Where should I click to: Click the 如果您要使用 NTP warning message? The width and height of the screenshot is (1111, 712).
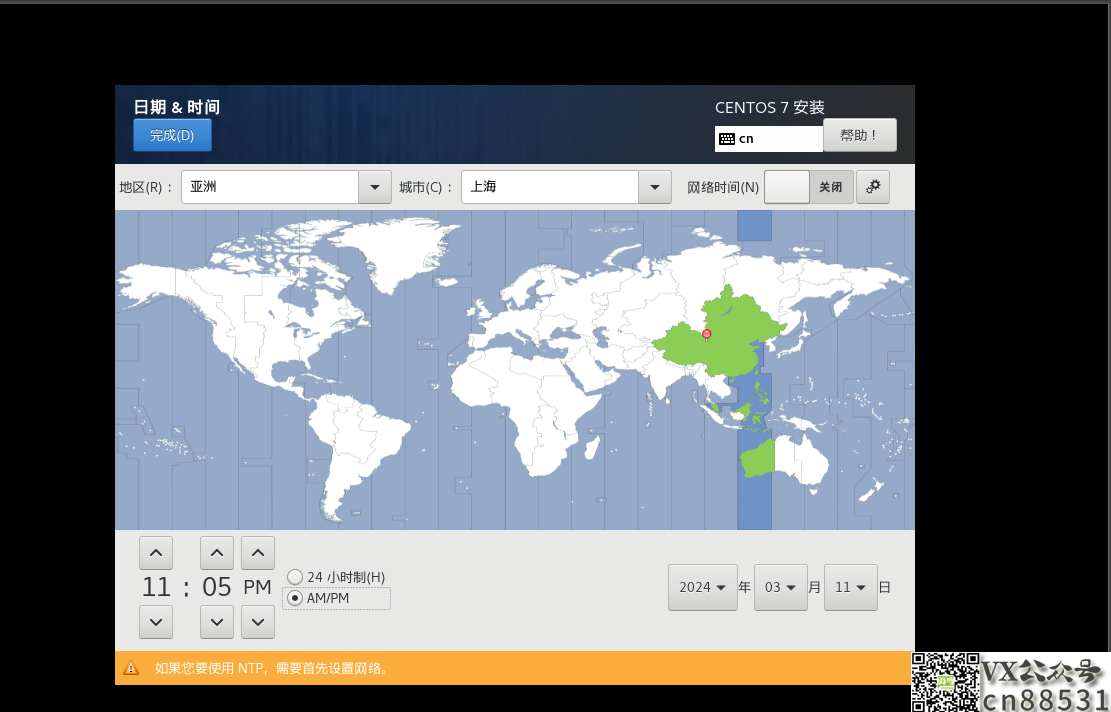click(271, 668)
